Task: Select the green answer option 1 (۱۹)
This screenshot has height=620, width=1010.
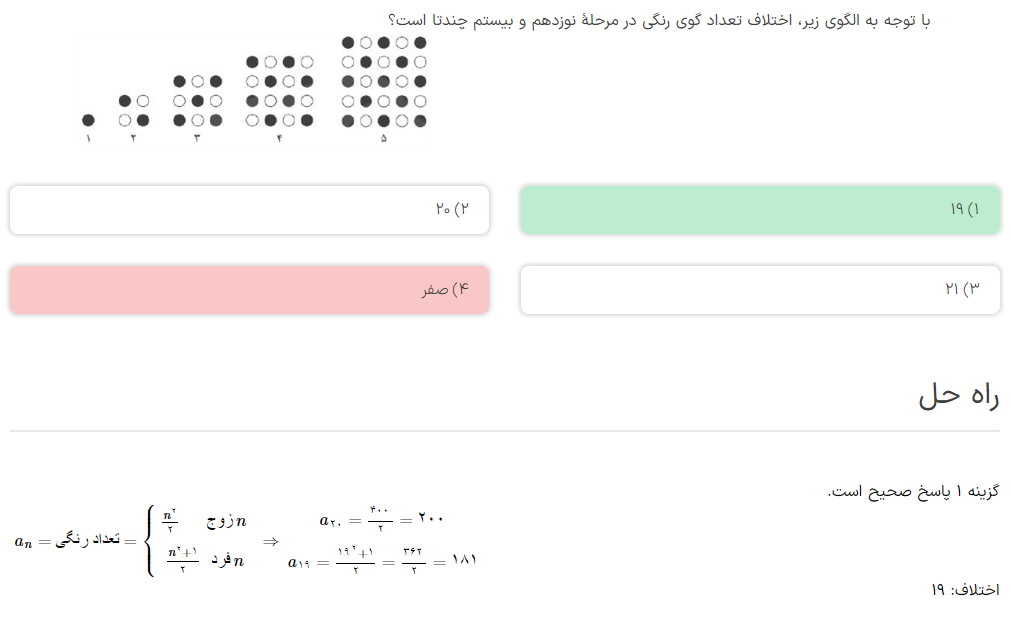Action: coord(760,210)
